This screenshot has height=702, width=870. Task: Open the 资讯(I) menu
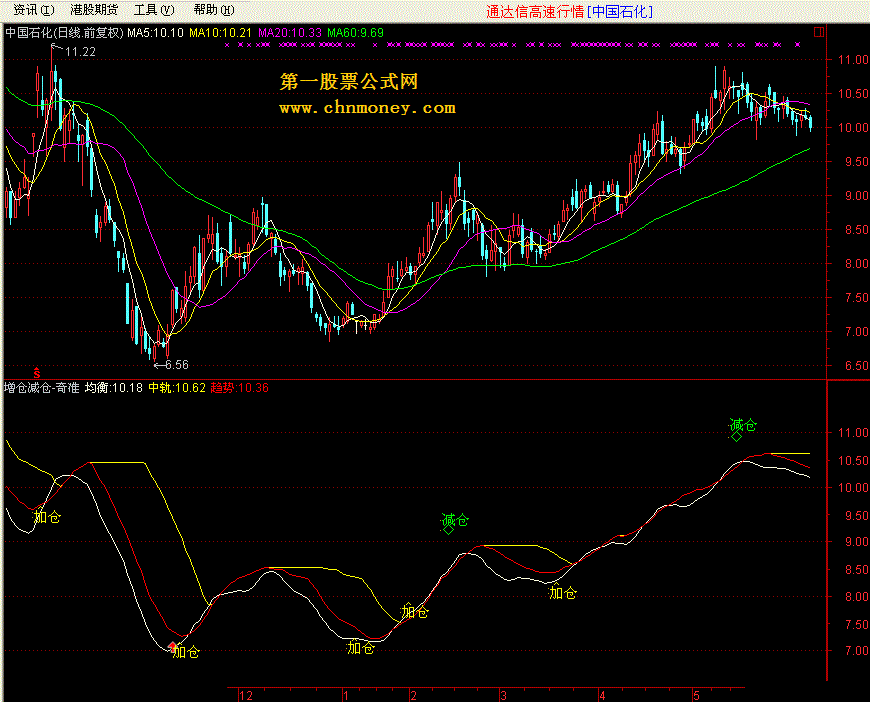click(x=34, y=10)
